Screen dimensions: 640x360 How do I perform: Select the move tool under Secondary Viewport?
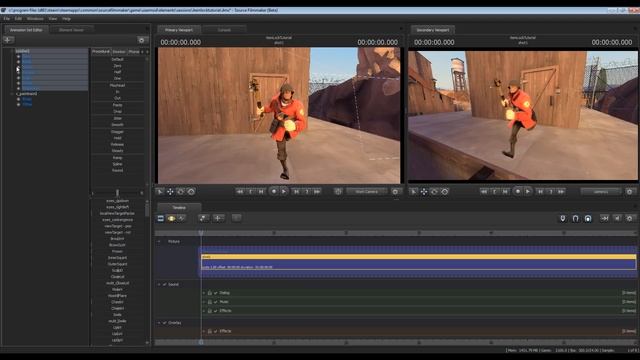424,191
